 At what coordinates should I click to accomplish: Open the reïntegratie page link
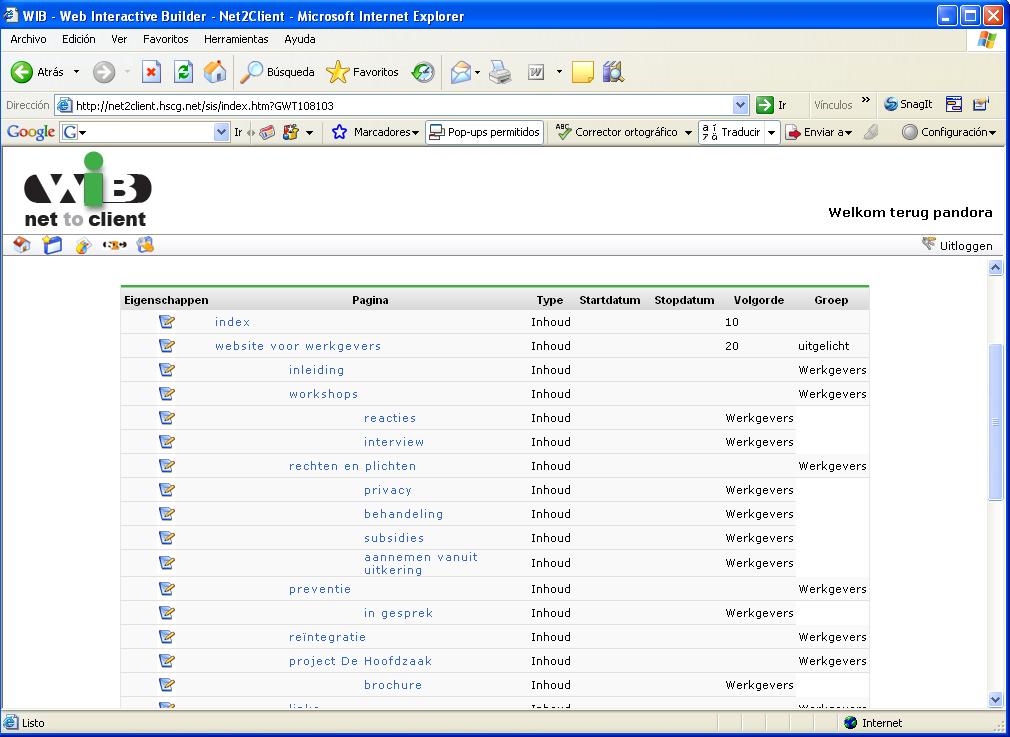coord(327,637)
